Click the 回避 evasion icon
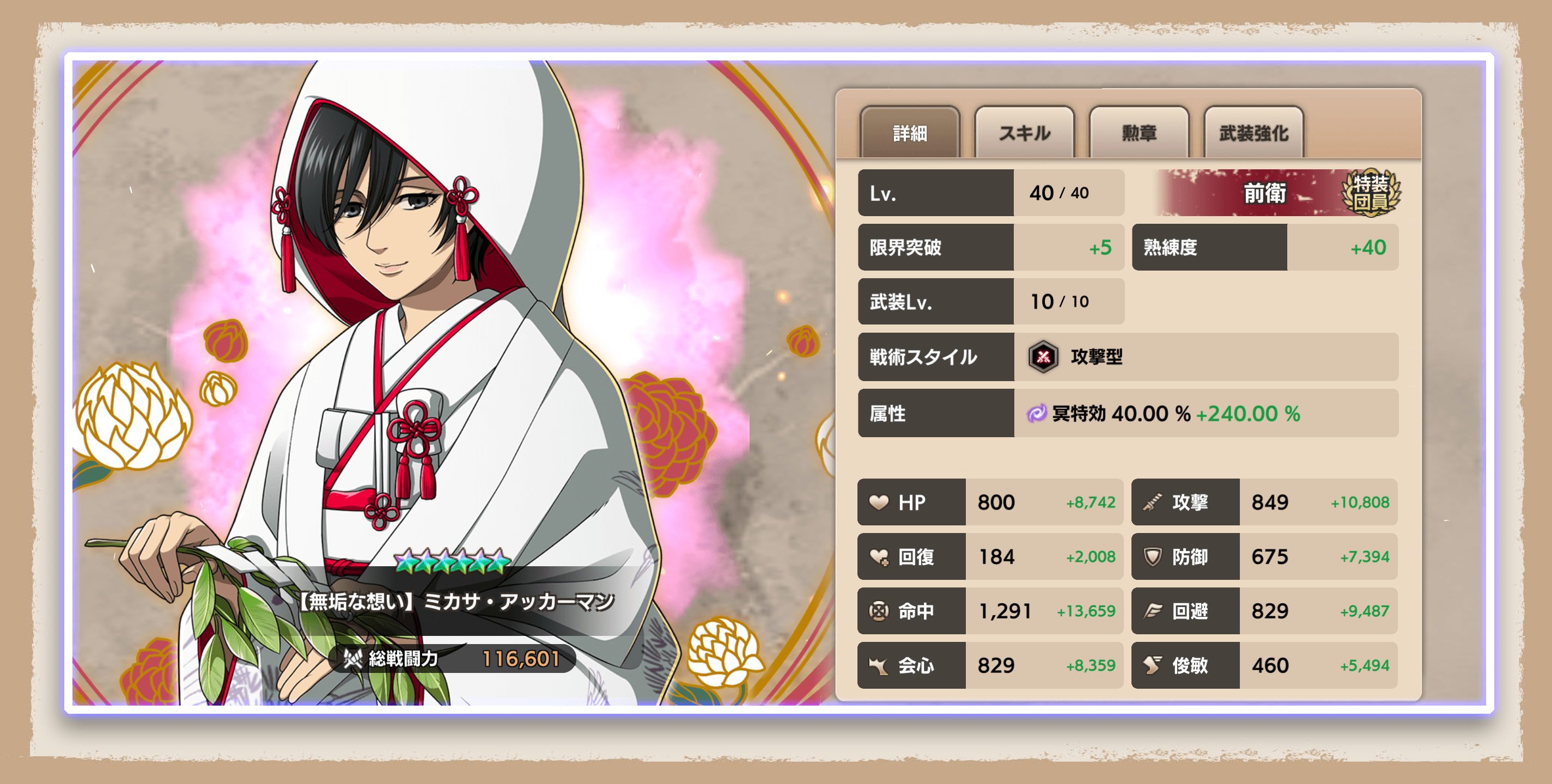The image size is (1552, 784). point(1152,610)
